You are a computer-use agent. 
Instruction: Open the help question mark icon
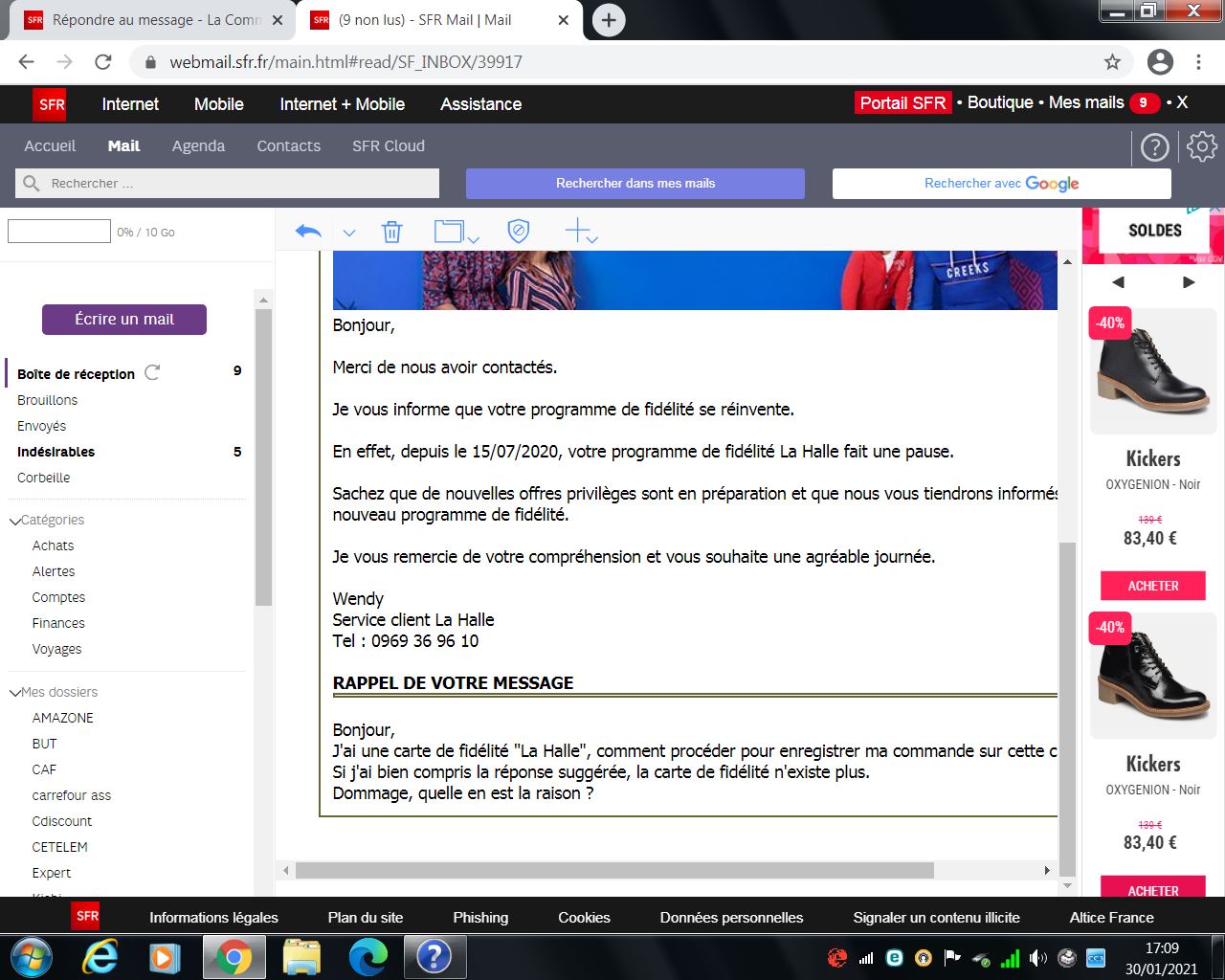tap(1155, 147)
